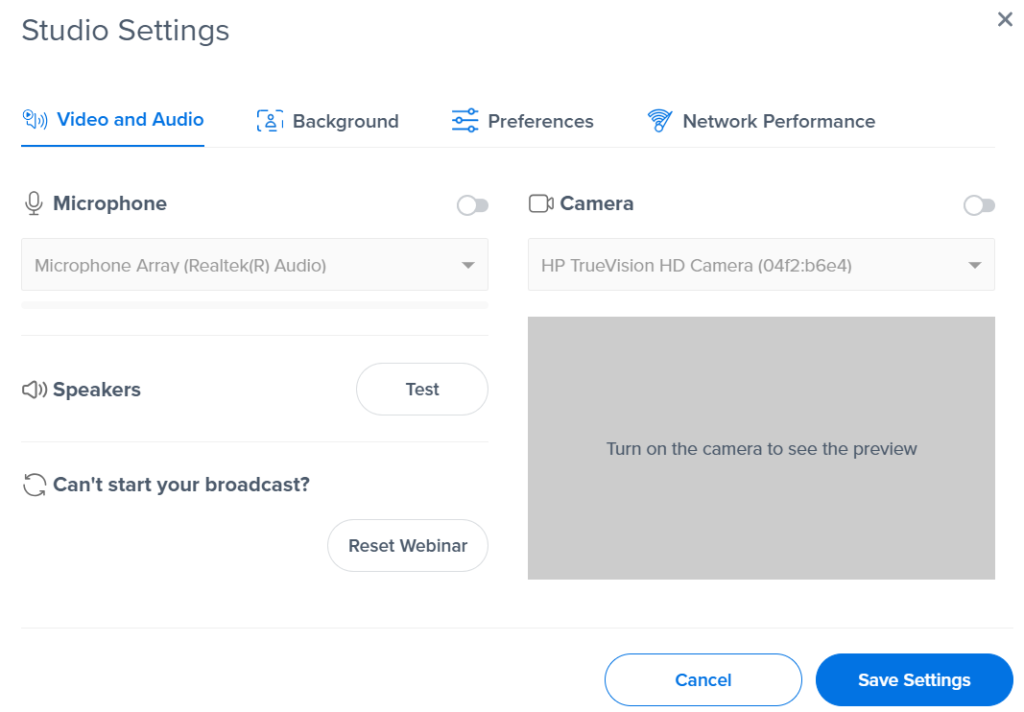This screenshot has height=712, width=1024.
Task: Switch to the Background tab
Action: pyautogui.click(x=328, y=121)
